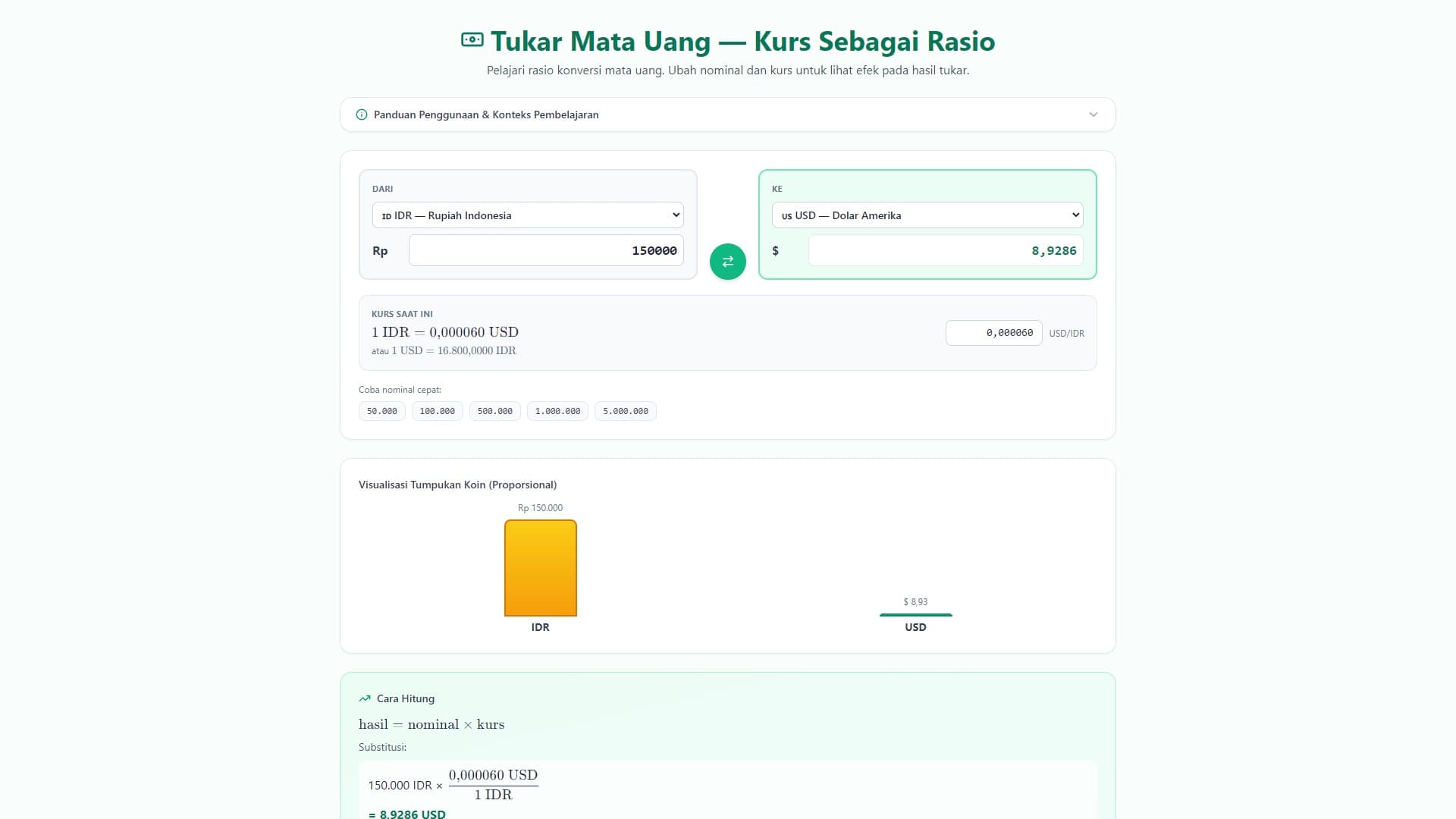Select quick amount 50.000
Viewport: 1456px width, 819px height.
coord(382,411)
